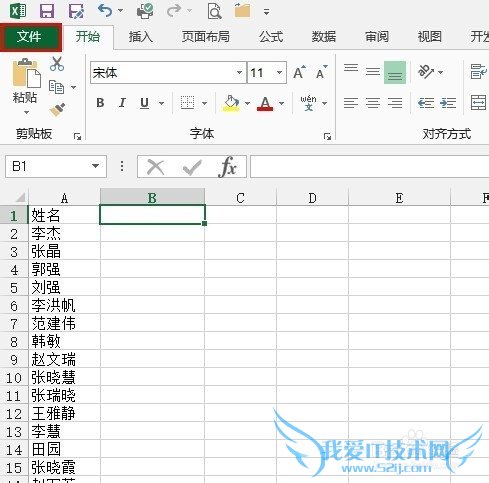Image resolution: width=489 pixels, height=483 pixels.
Task: Toggle center horizontal alignment
Action: point(373,103)
